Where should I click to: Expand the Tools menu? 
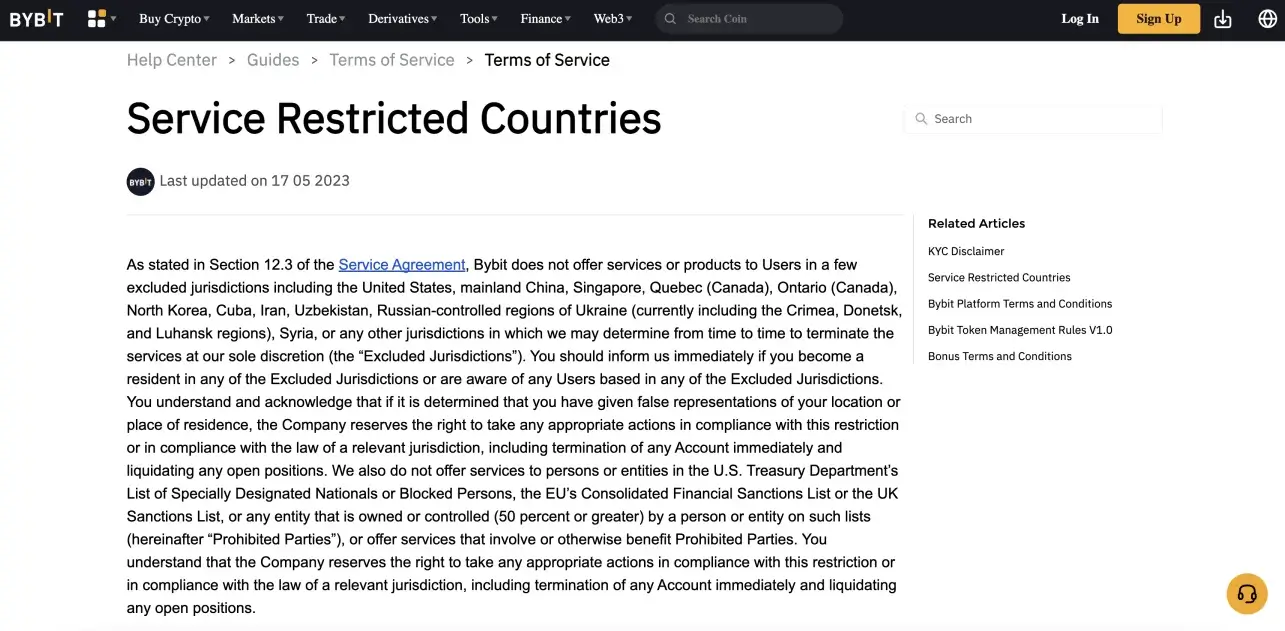(474, 18)
